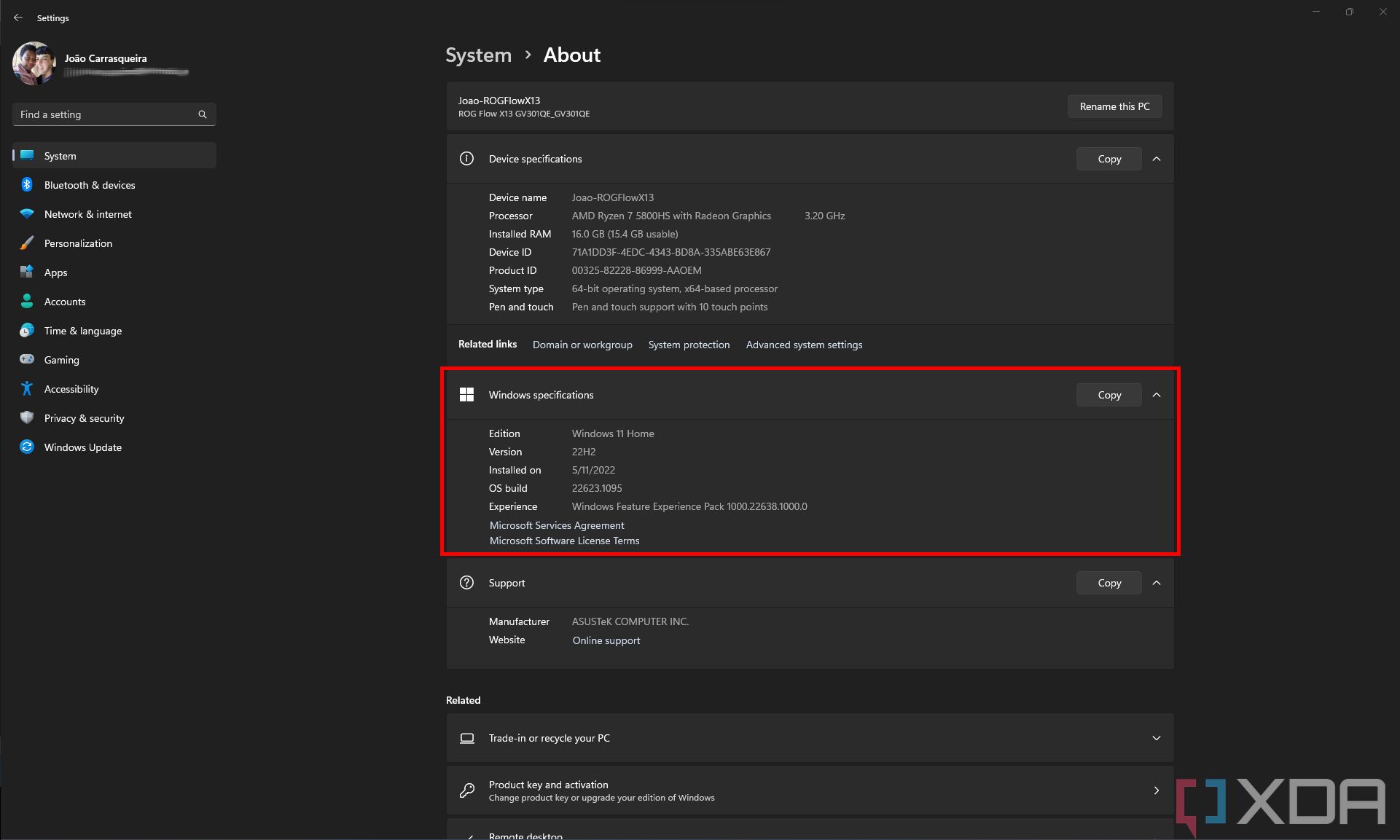Open the Microsoft Services Agreement link

point(556,525)
